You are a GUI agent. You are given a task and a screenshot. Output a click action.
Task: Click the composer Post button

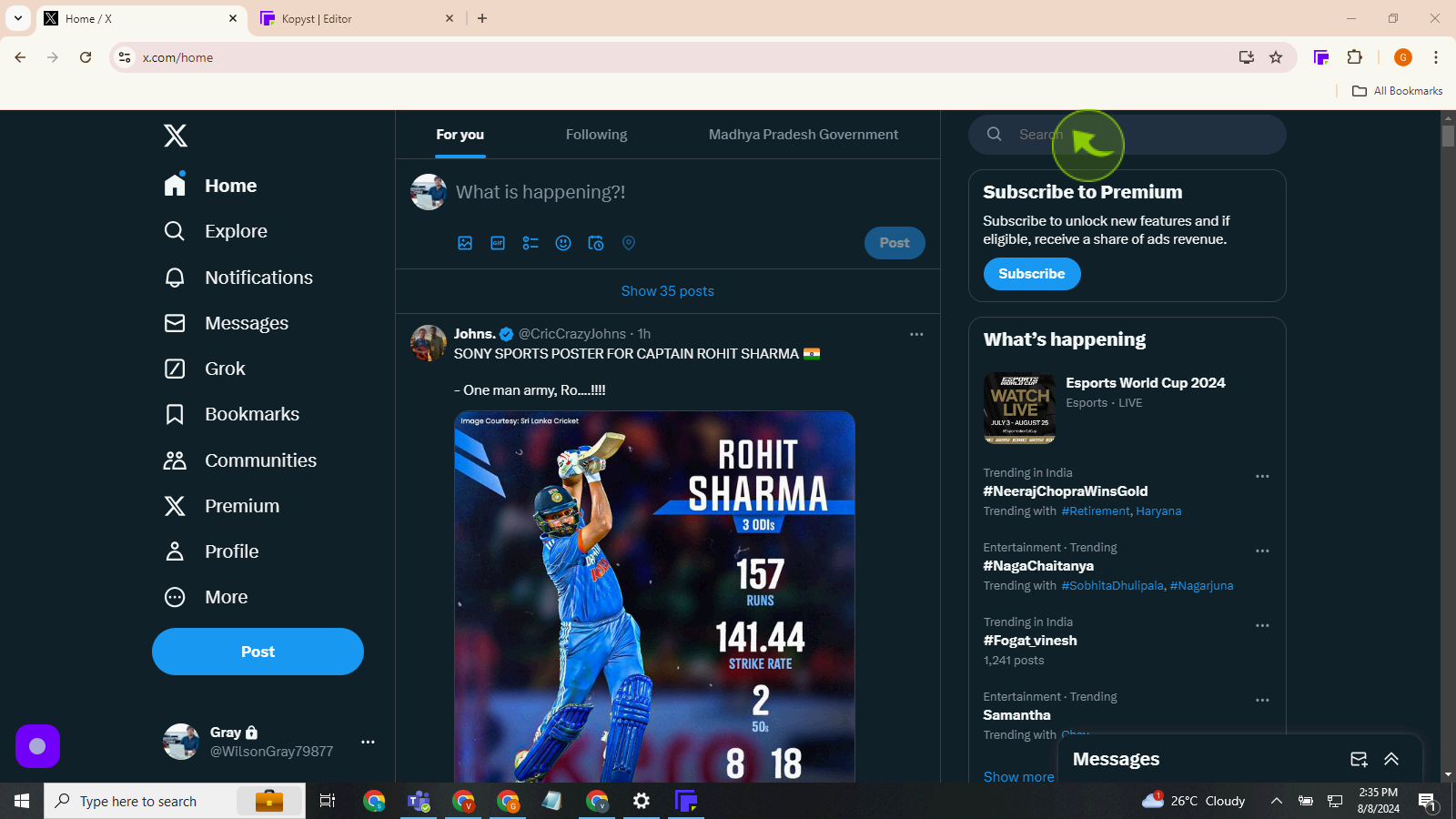tap(895, 243)
